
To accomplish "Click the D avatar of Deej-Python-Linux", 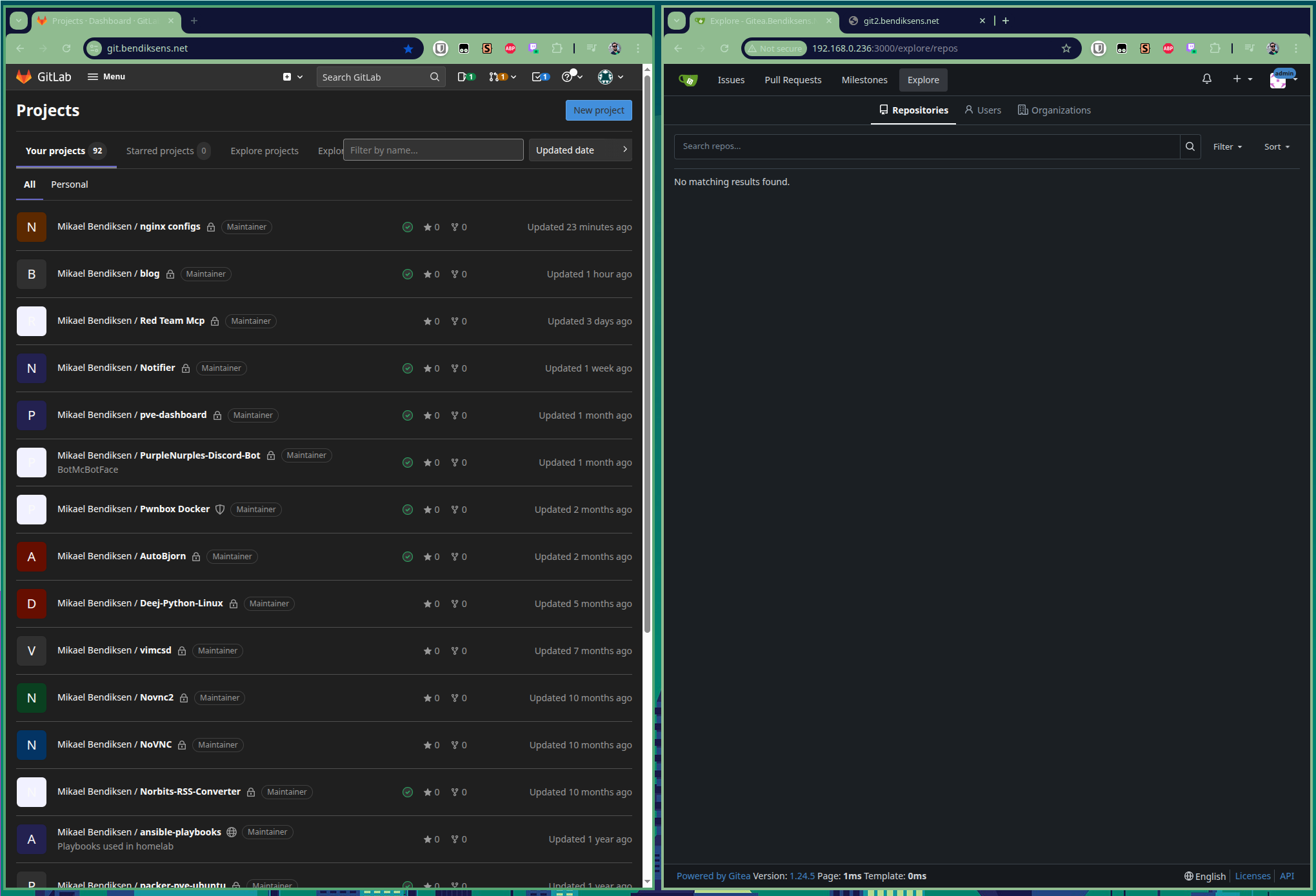I will click(32, 604).
